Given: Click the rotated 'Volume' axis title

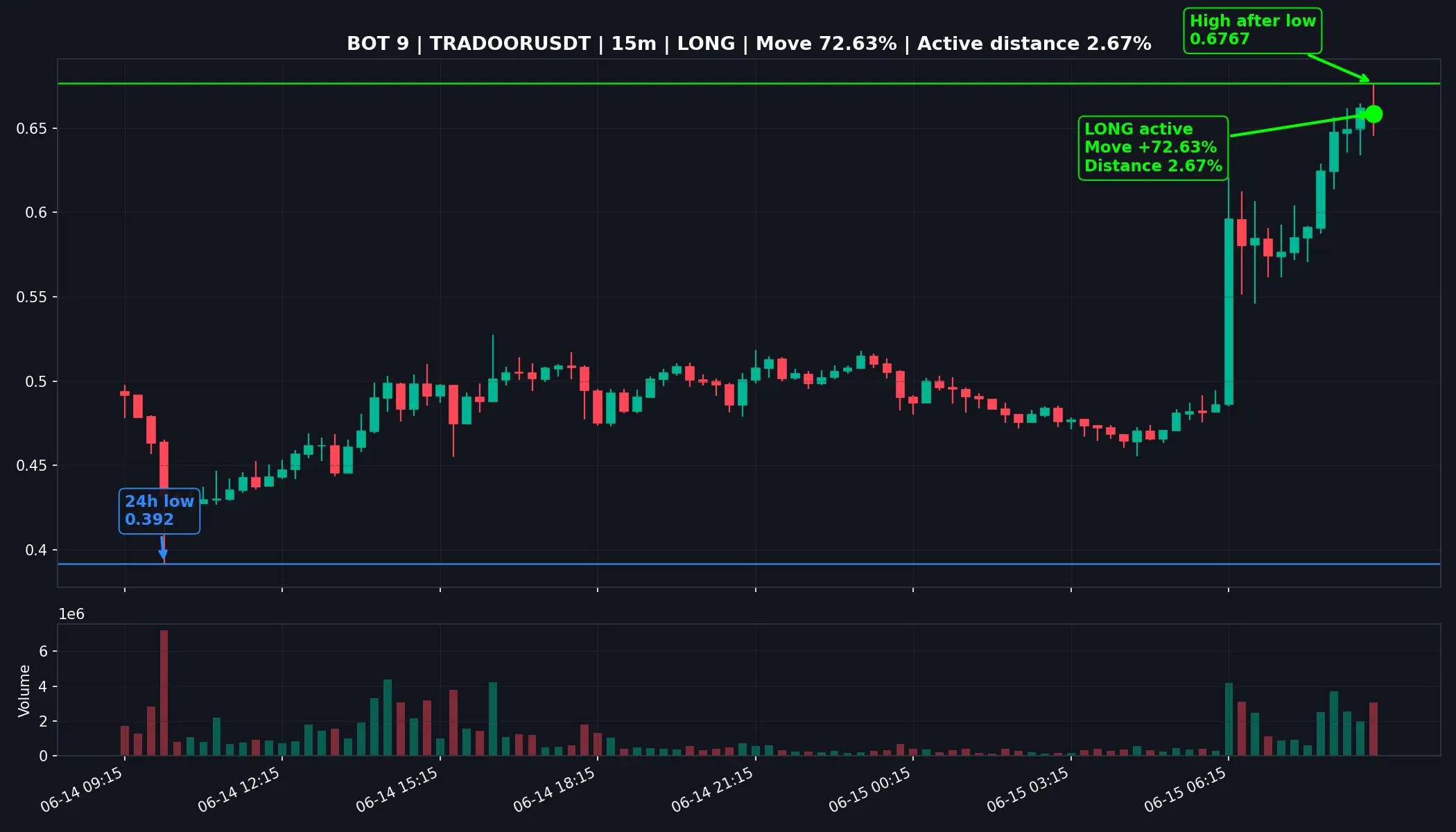Looking at the screenshot, I should 24,691.
